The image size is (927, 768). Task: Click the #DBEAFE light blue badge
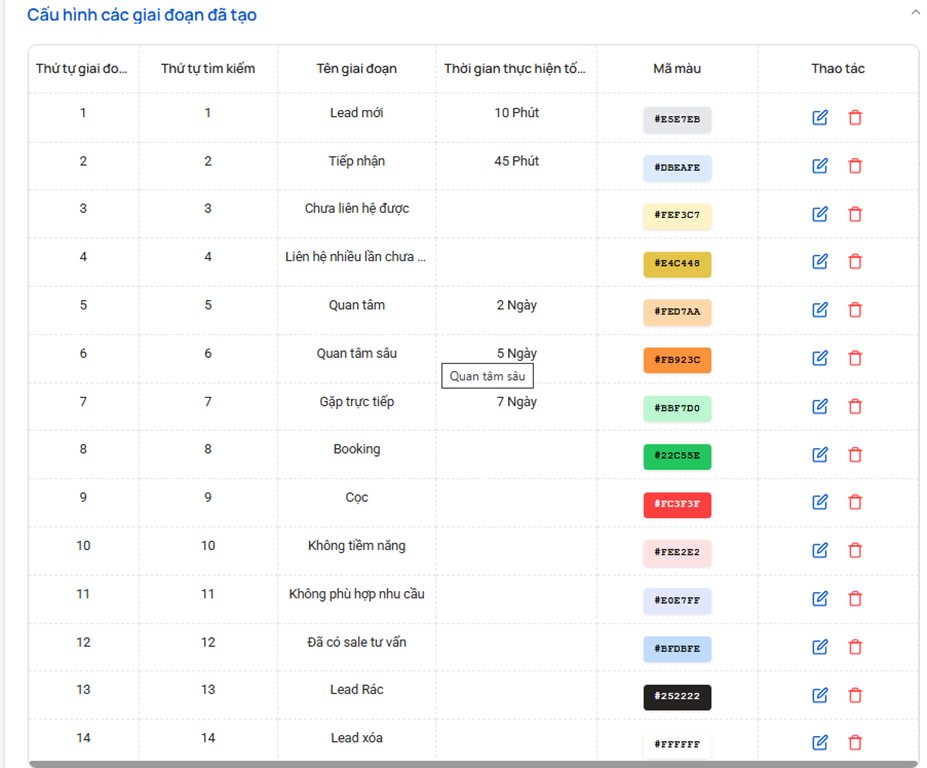point(677,168)
